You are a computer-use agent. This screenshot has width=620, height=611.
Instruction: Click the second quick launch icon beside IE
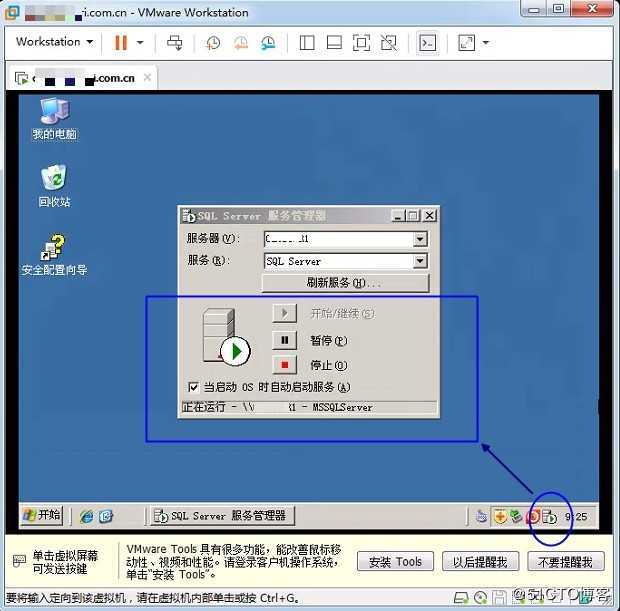(x=106, y=516)
